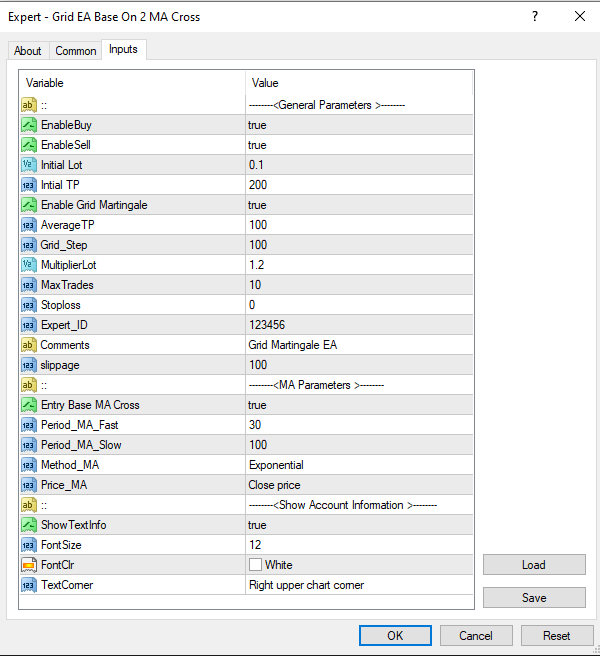Click the double-type icon beside MultiplierLot
This screenshot has width=600, height=656.
click(x=29, y=265)
